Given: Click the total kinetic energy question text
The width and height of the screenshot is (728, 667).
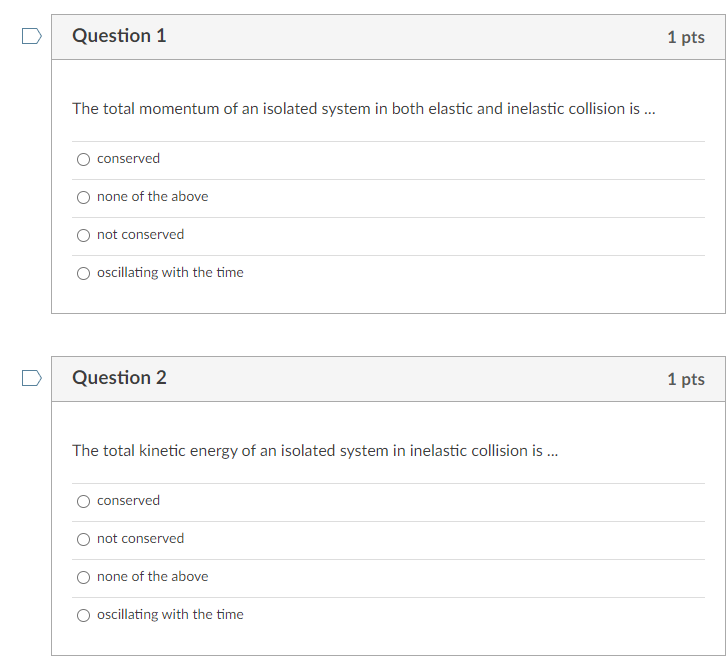Looking at the screenshot, I should (315, 451).
